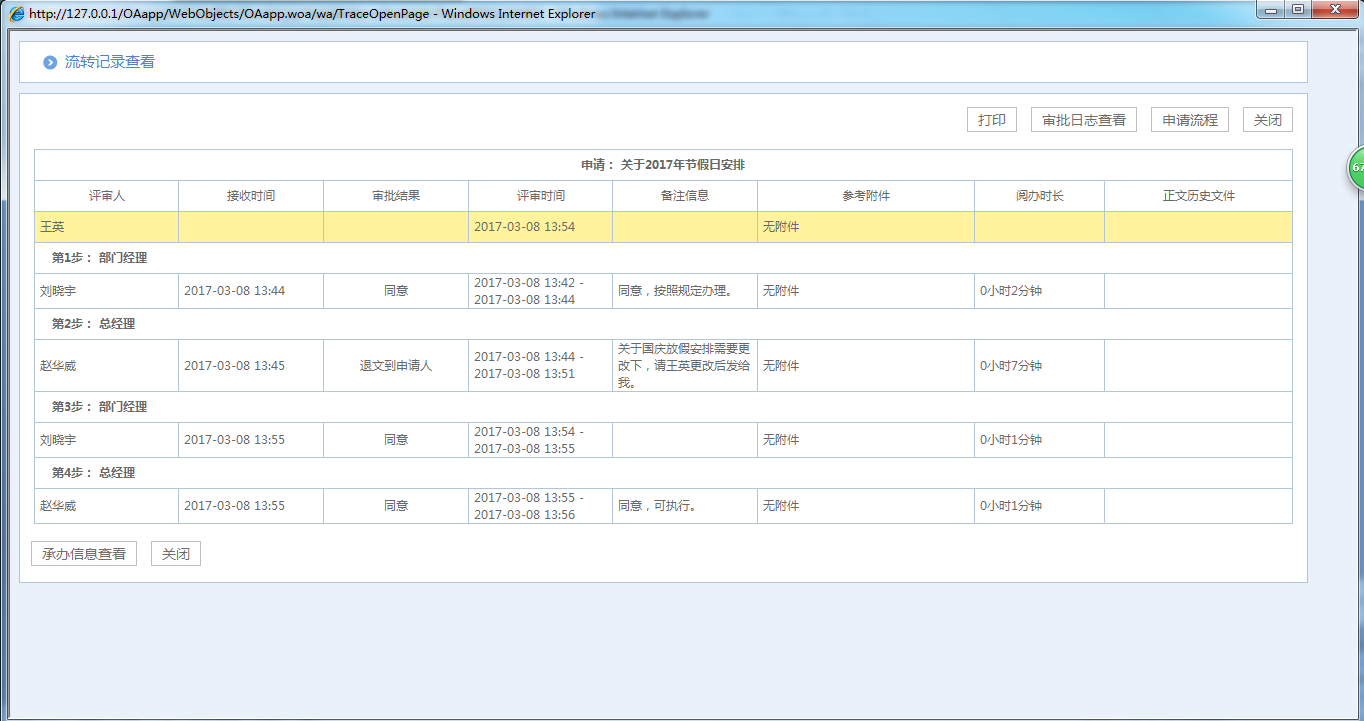This screenshot has width=1364, height=721.
Task: Click the top-right 关闭 button
Action: pyautogui.click(x=1268, y=120)
